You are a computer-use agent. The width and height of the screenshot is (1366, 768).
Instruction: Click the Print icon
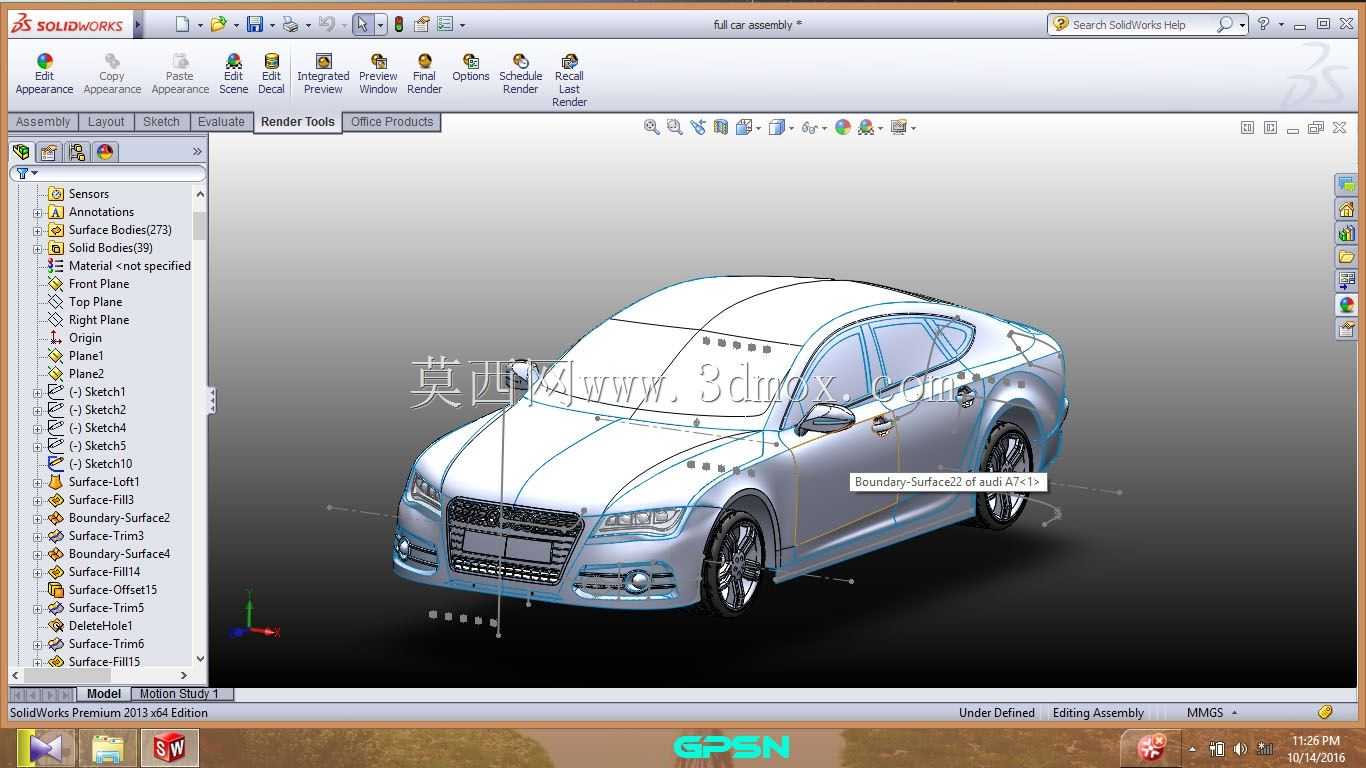coord(290,24)
